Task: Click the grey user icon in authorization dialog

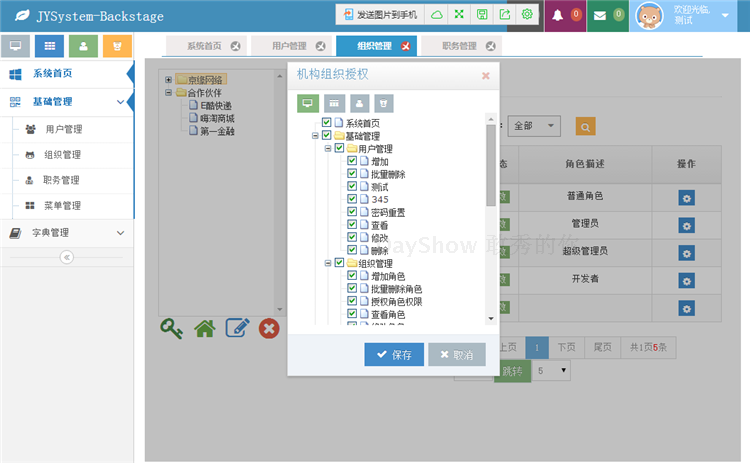Action: coord(360,103)
